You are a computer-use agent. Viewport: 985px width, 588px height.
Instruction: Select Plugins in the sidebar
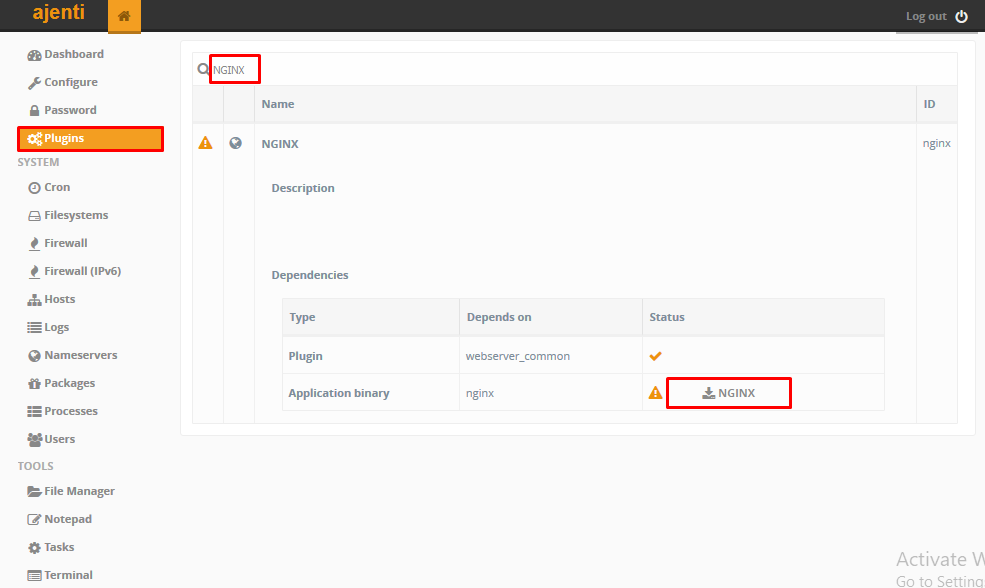coord(90,138)
